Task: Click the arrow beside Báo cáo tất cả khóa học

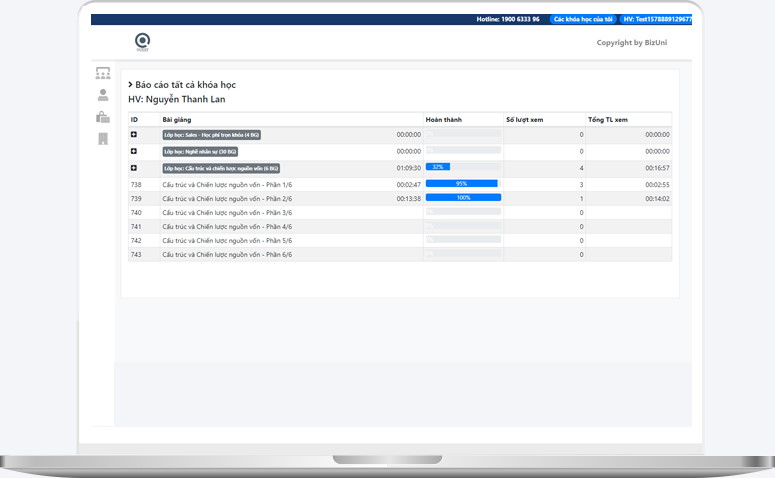Action: pyautogui.click(x=130, y=85)
